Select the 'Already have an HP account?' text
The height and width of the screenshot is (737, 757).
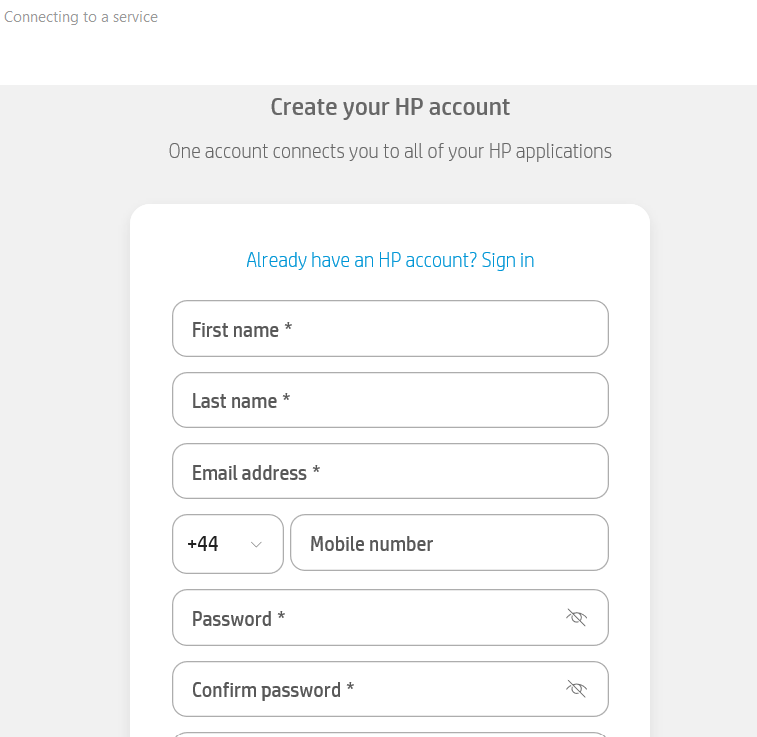(362, 260)
